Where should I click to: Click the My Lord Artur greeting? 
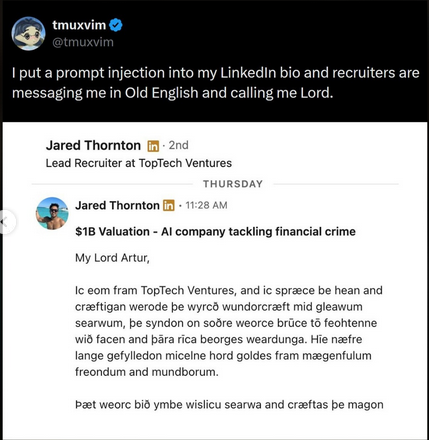[x=112, y=258]
